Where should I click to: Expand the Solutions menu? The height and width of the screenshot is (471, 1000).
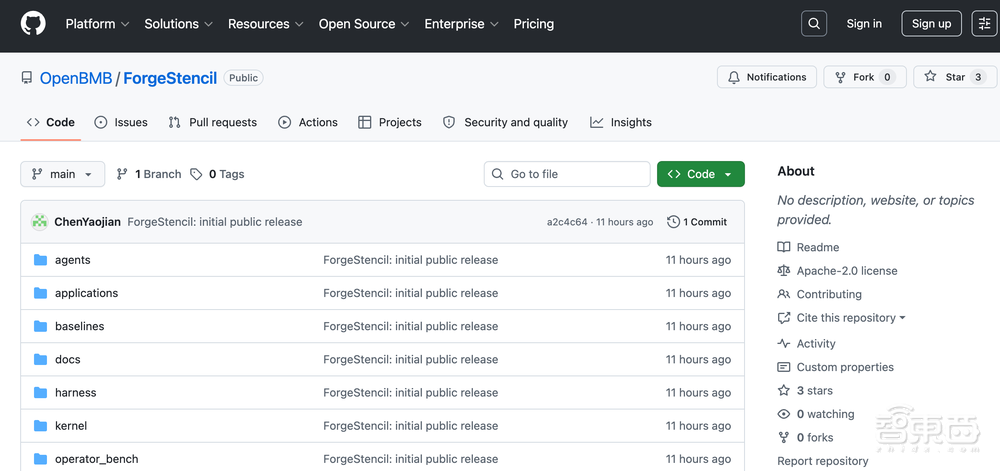coord(177,24)
